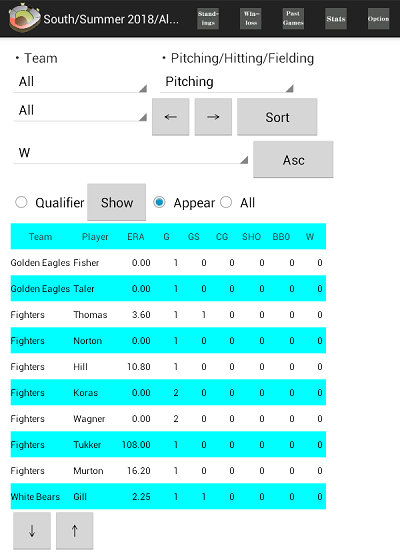Open the Win-loss toolbar icon

tap(251, 19)
